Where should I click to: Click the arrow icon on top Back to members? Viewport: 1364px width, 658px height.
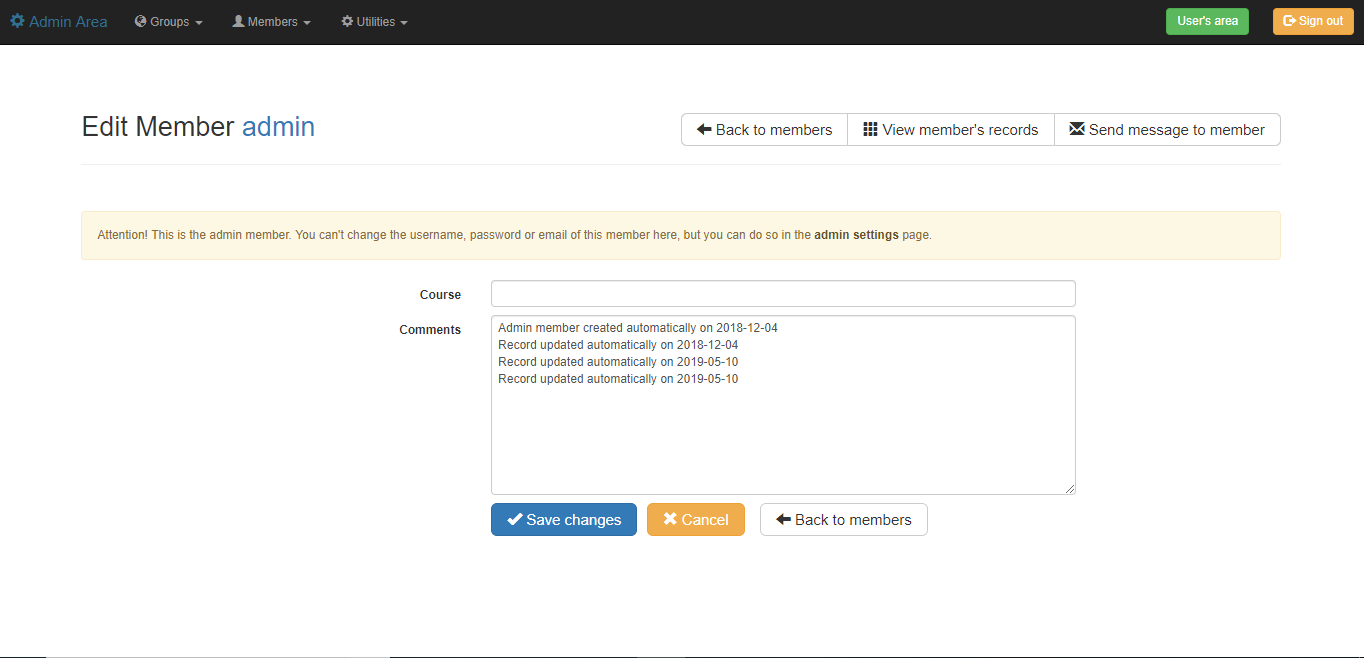coord(704,129)
